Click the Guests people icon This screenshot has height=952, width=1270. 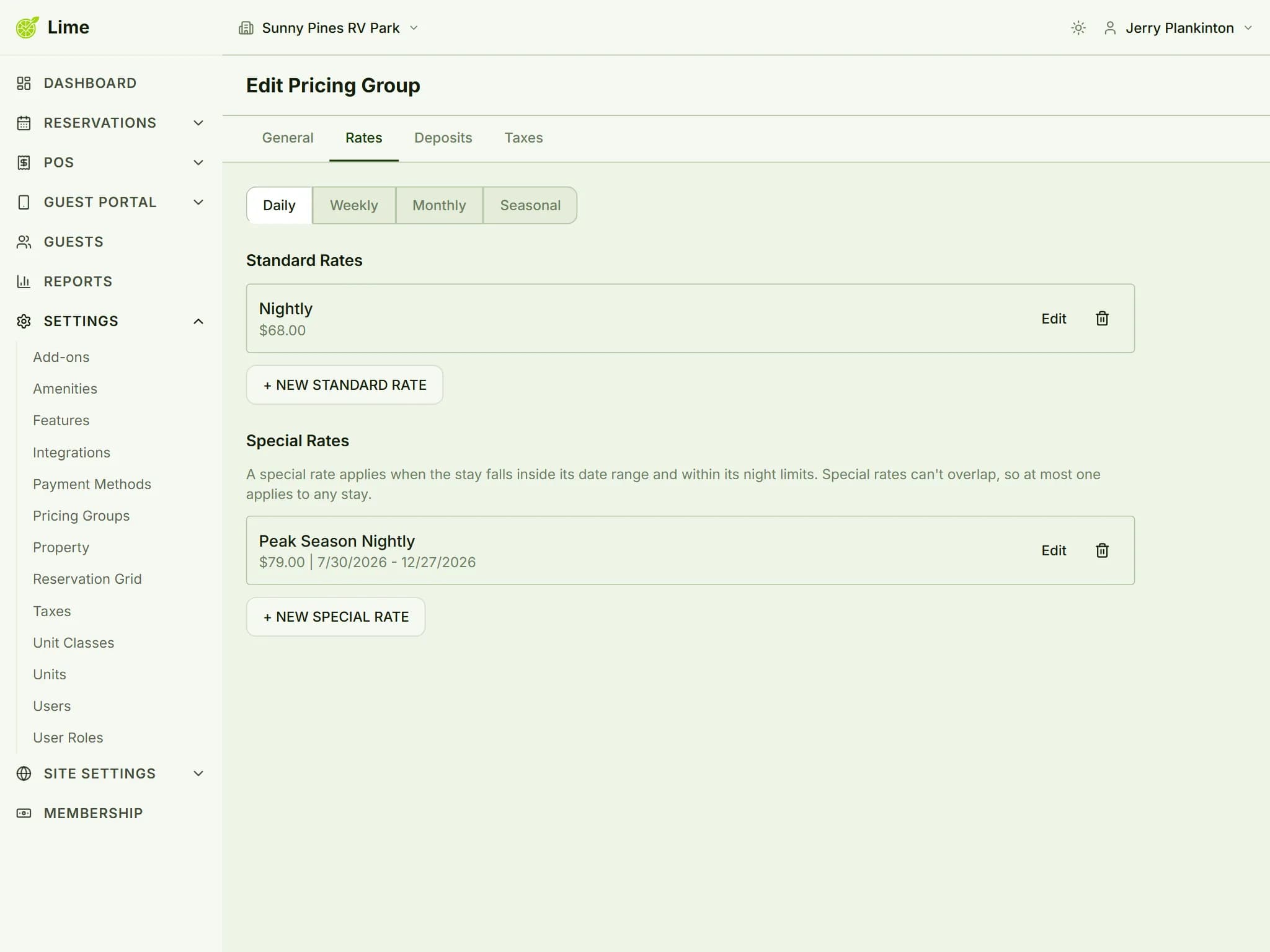[x=24, y=242]
